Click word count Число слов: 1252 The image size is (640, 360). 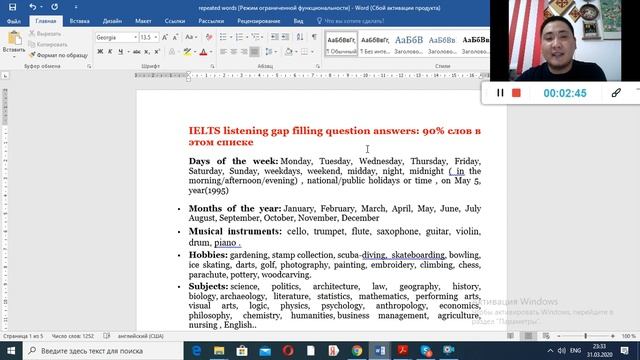pos(73,336)
